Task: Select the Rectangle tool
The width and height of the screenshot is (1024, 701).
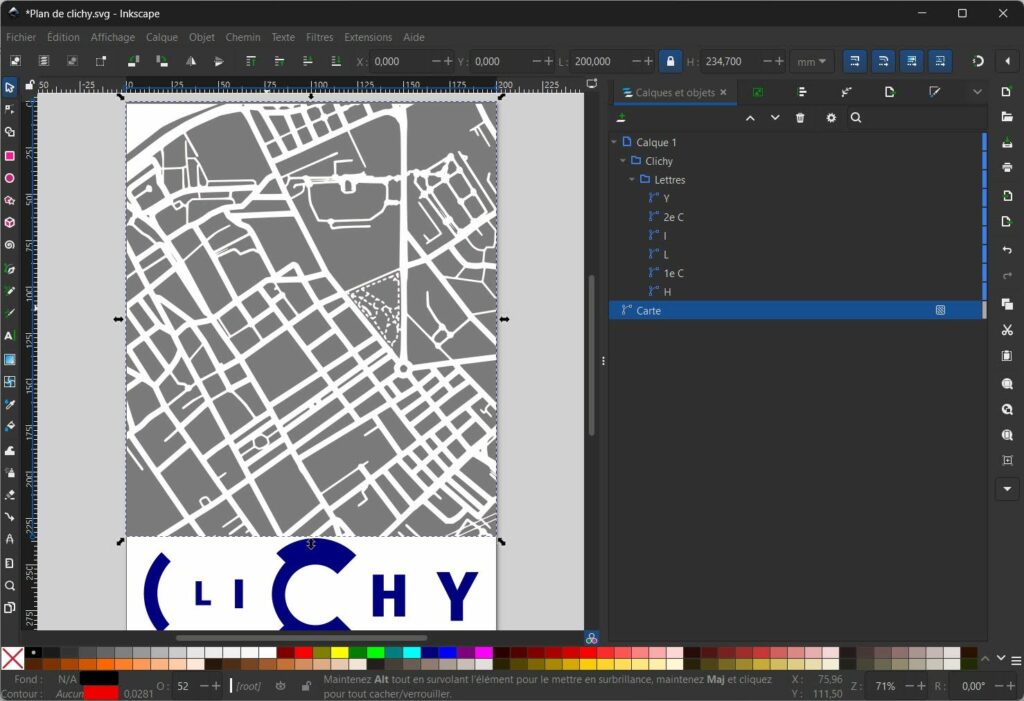Action: tap(9, 155)
